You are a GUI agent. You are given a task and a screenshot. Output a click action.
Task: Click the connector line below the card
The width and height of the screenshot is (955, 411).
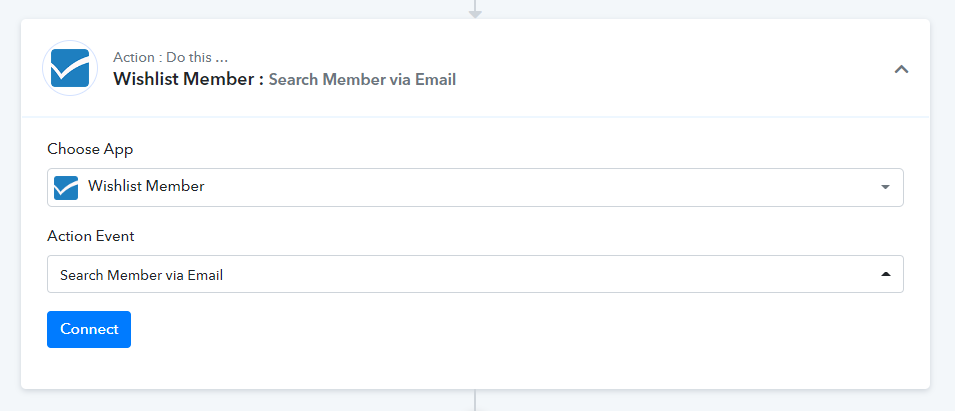point(475,400)
